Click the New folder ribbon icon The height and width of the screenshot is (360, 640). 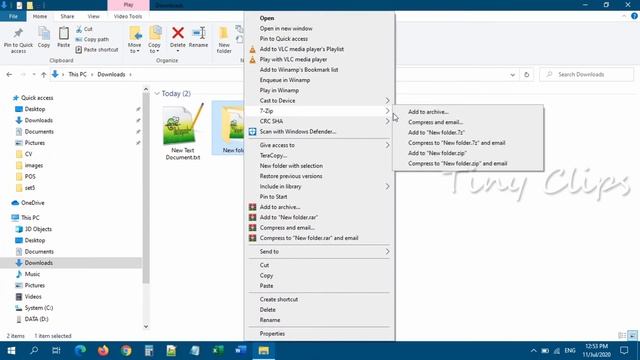224,40
